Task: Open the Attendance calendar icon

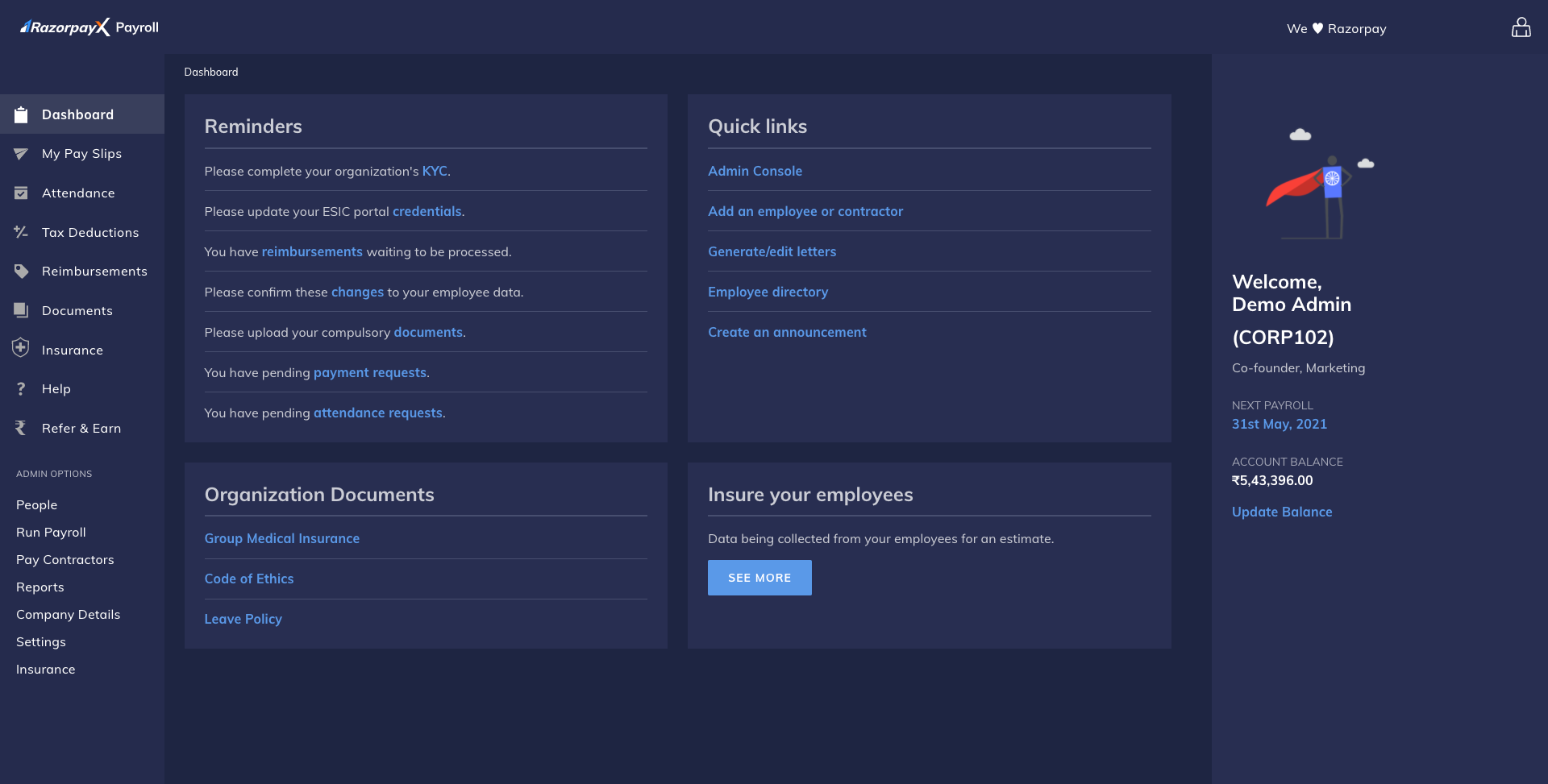Action: point(20,193)
